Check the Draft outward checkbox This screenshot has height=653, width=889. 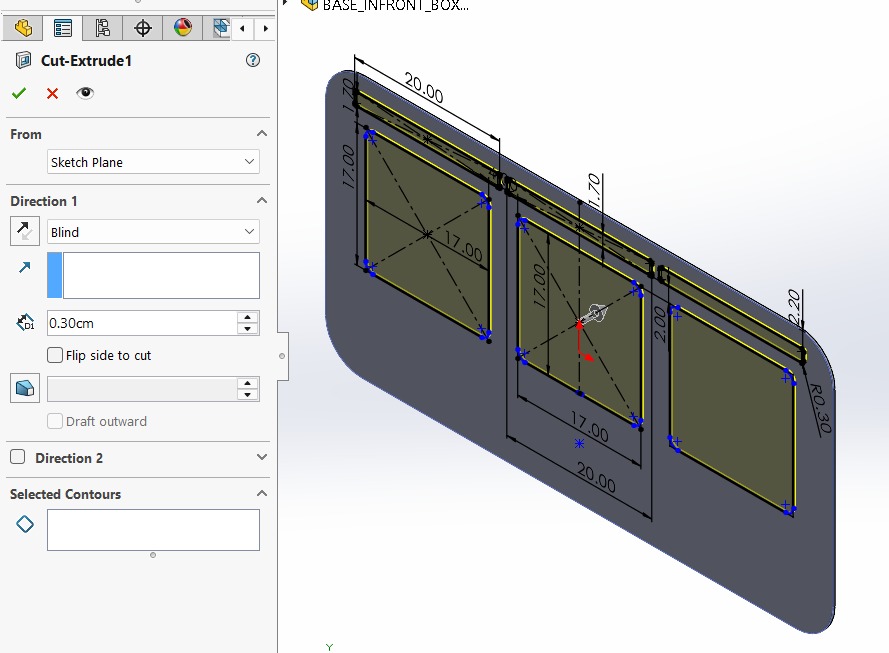(x=55, y=421)
